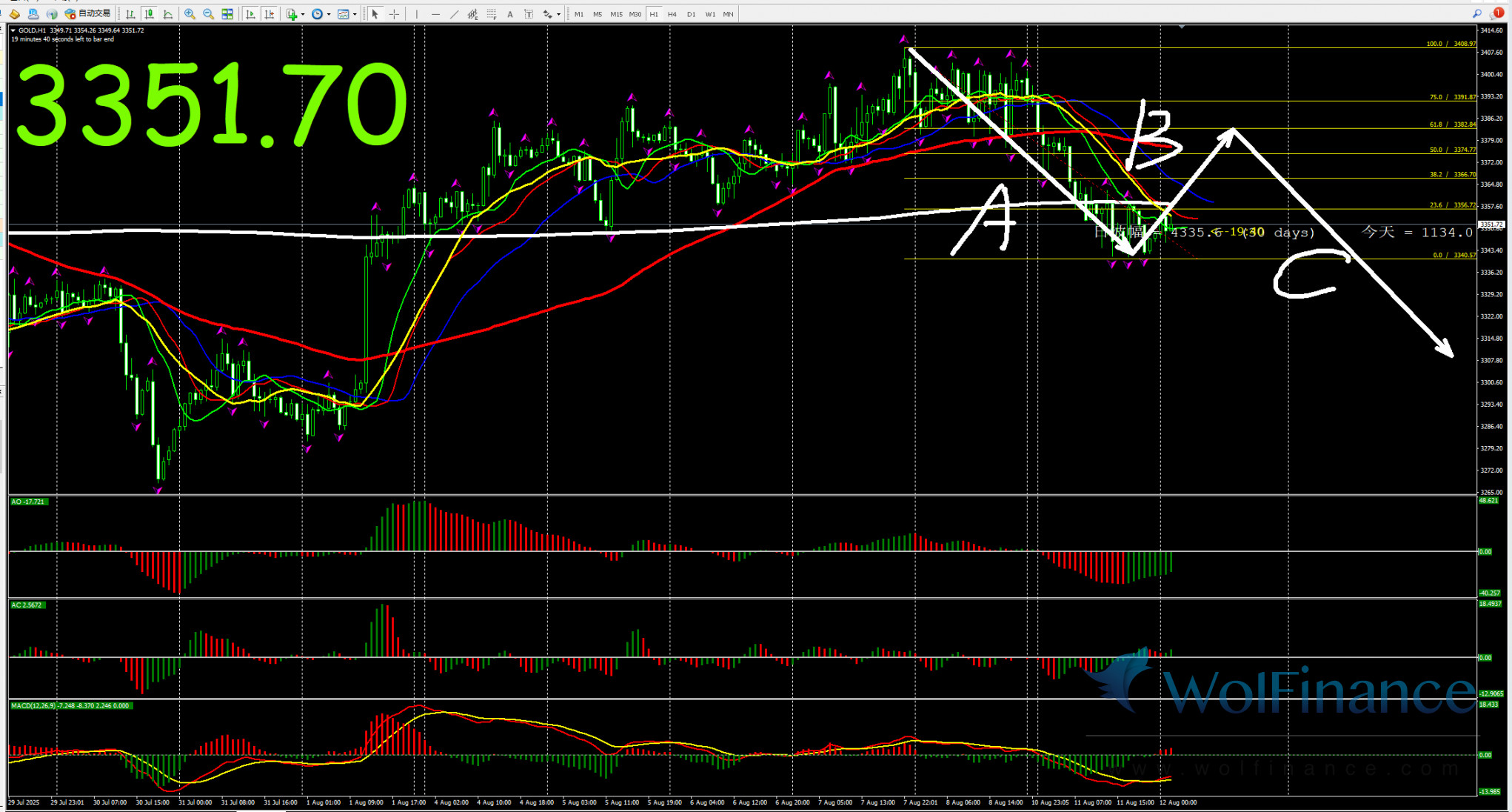1512x812 pixels.
Task: Switch to W1 weekly timeframe
Action: click(710, 14)
